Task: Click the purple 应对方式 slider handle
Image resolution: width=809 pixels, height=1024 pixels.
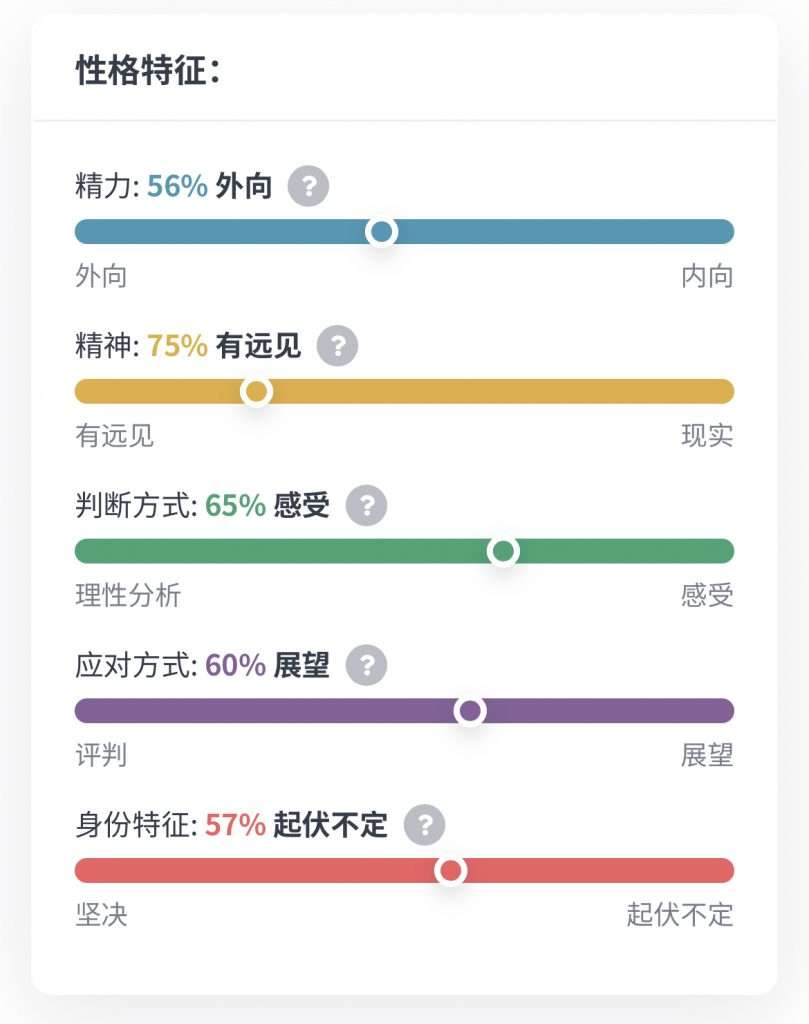Action: (x=470, y=711)
